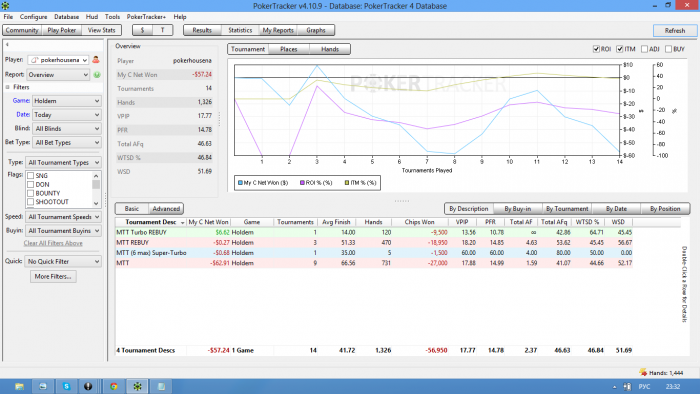Click the blue My C Net Won legend swatch
Image resolution: width=700 pixels, height=394 pixels.
coord(240,183)
